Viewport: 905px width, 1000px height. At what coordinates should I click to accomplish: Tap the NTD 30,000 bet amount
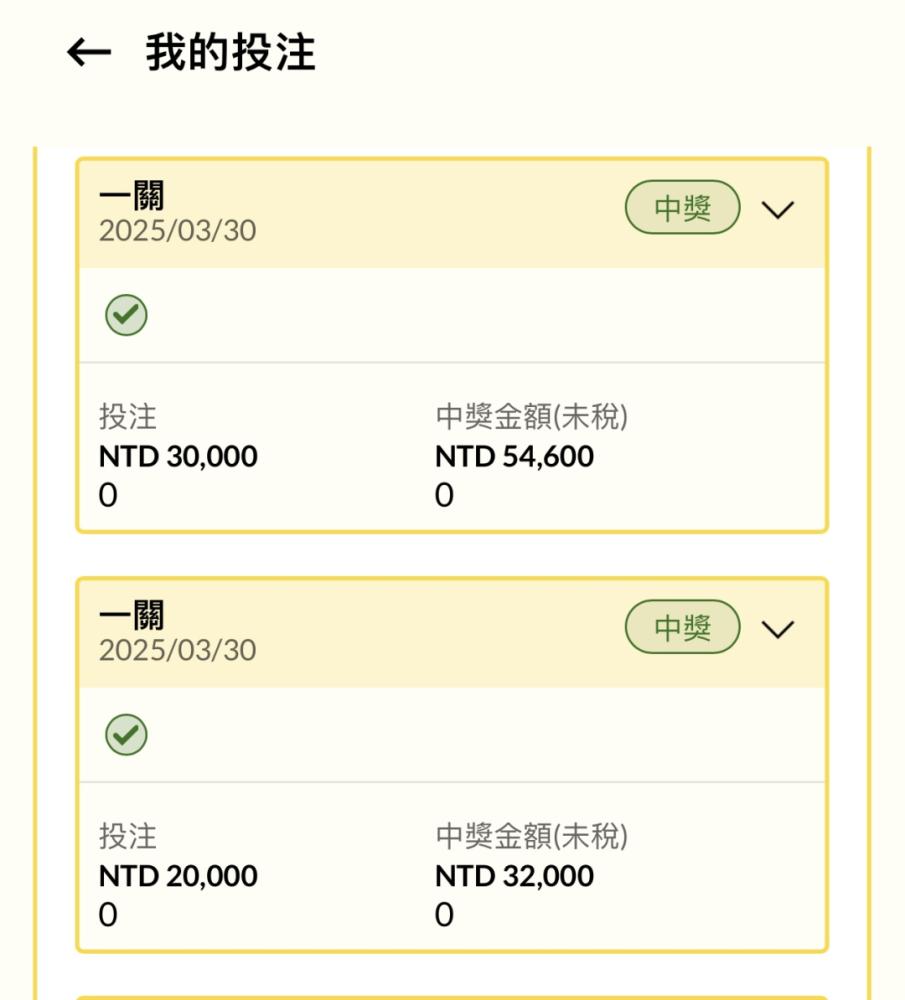click(x=178, y=457)
